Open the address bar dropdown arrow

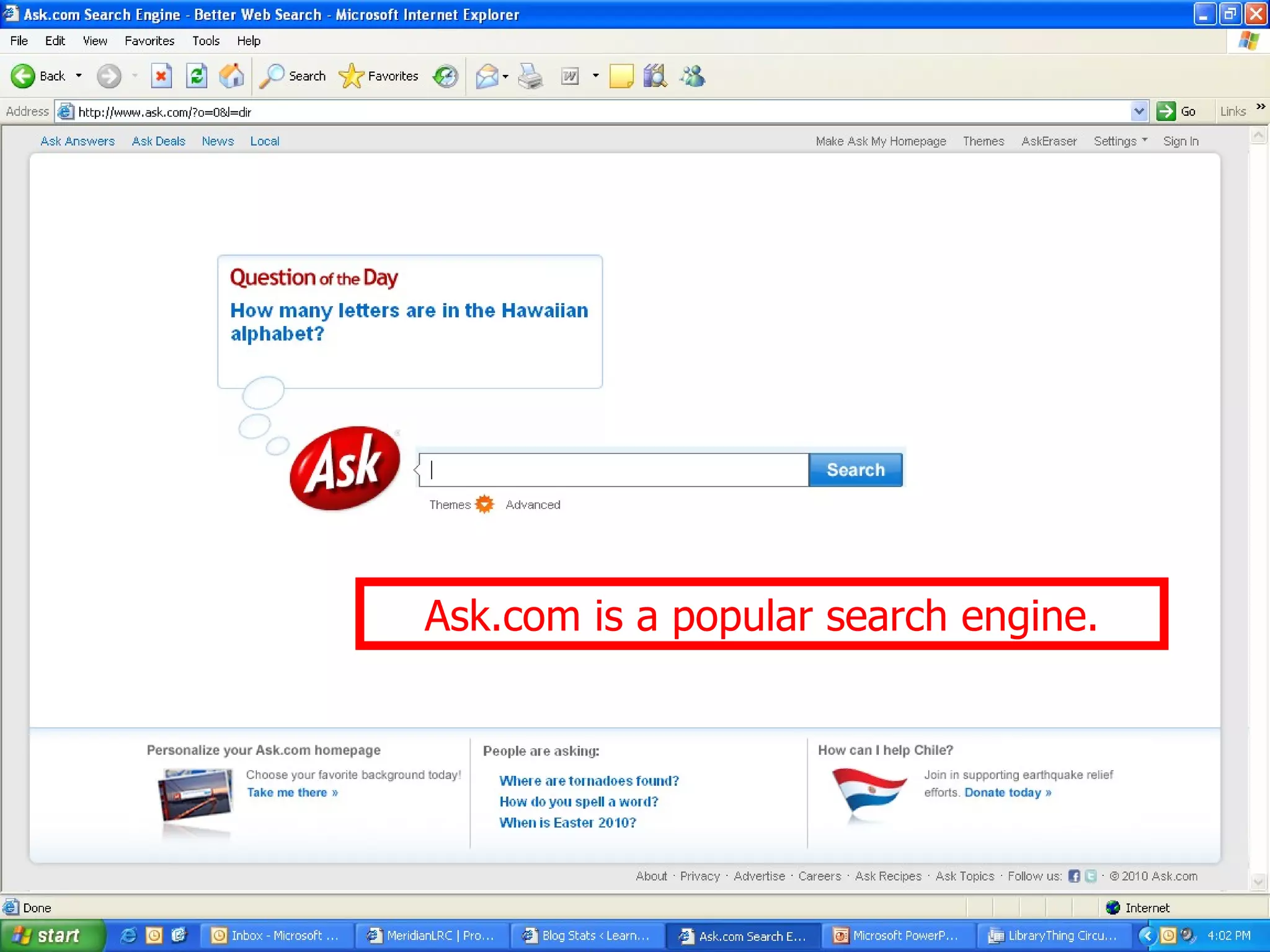pos(1139,112)
